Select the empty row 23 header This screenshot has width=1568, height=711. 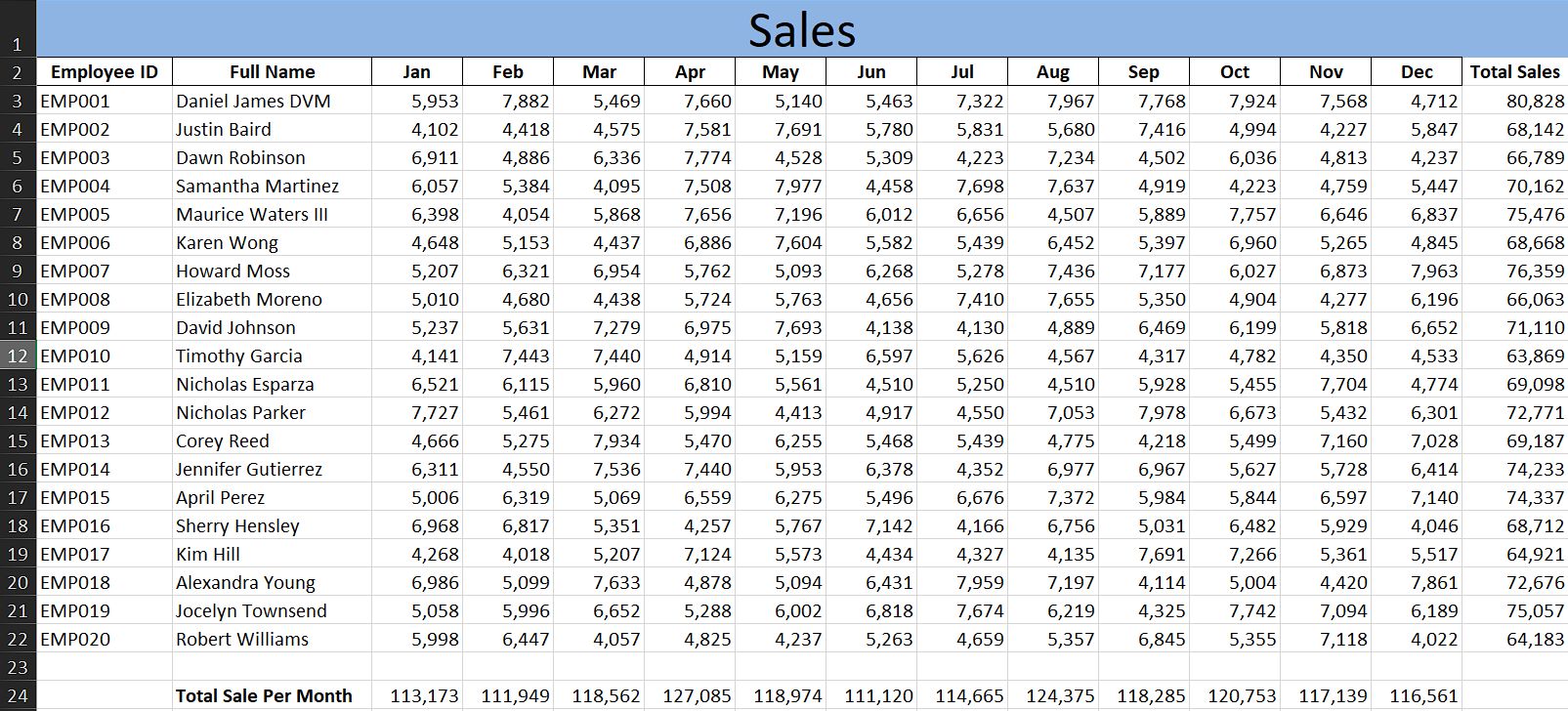point(18,667)
